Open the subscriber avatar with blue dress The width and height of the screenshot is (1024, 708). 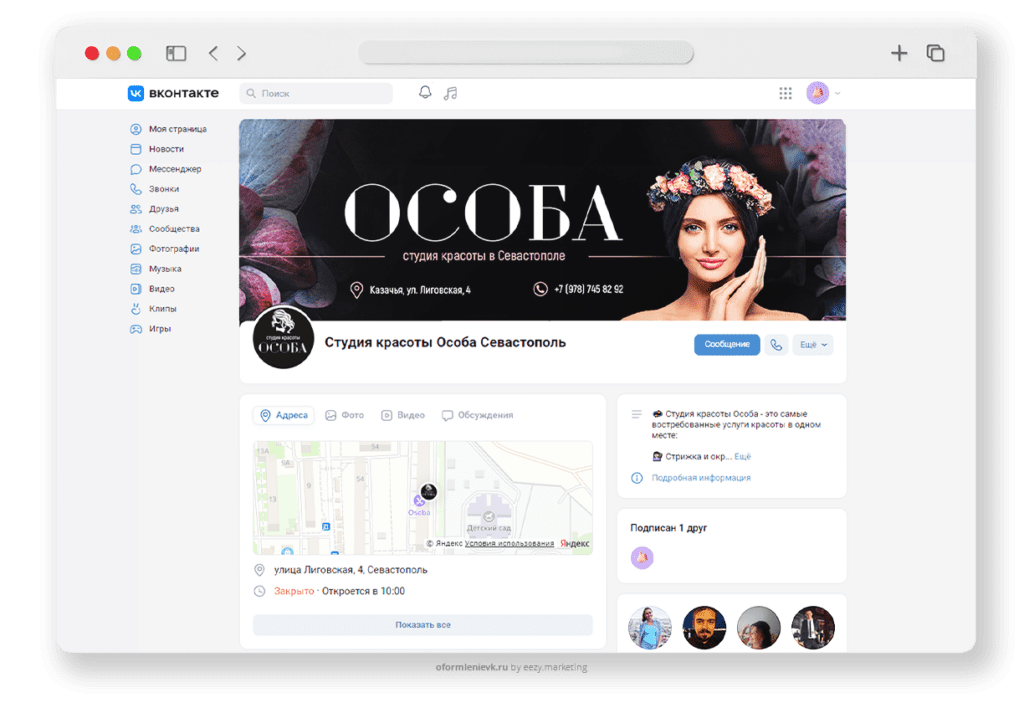[650, 628]
